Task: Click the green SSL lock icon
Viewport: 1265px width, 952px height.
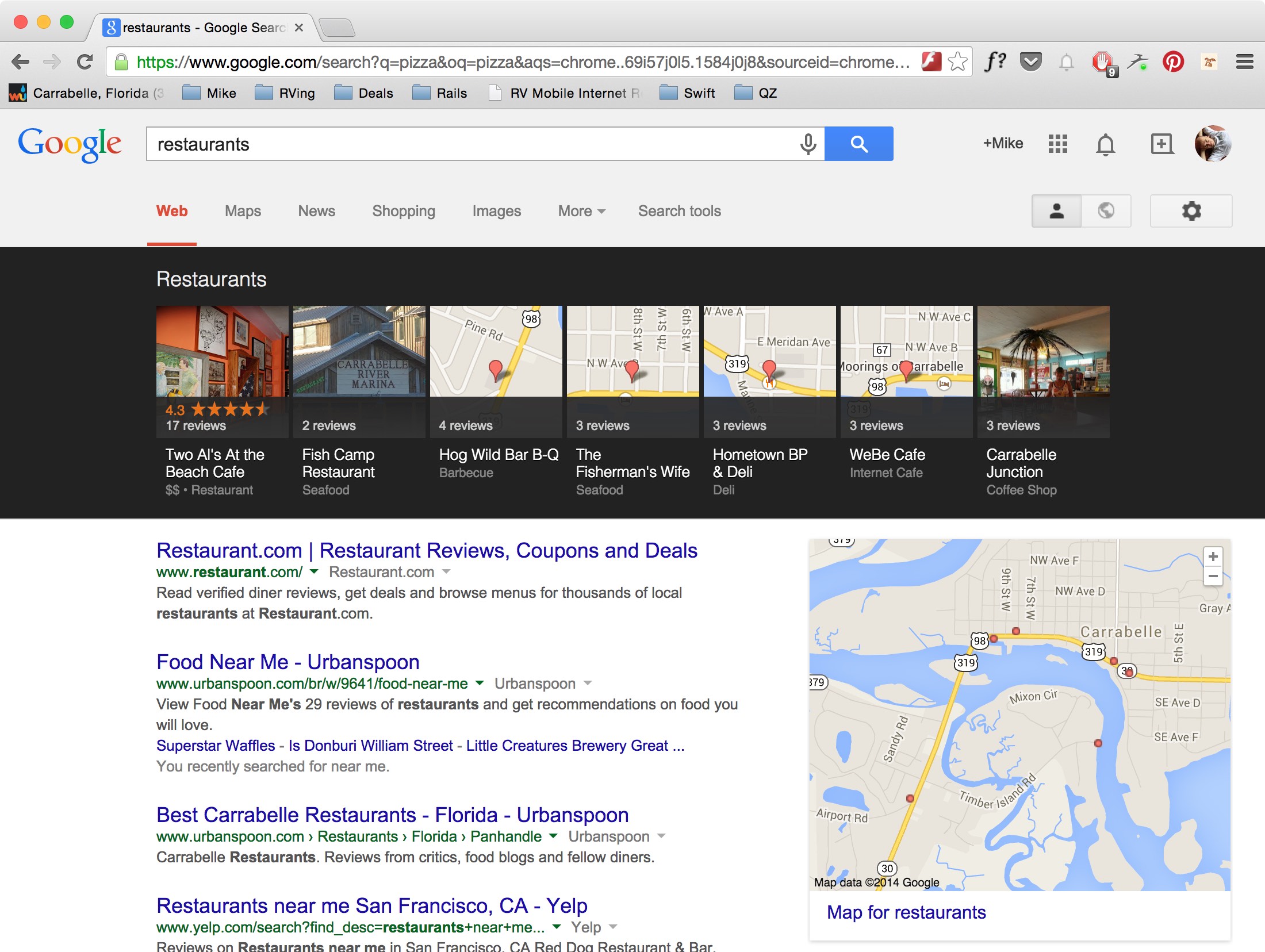Action: click(121, 62)
